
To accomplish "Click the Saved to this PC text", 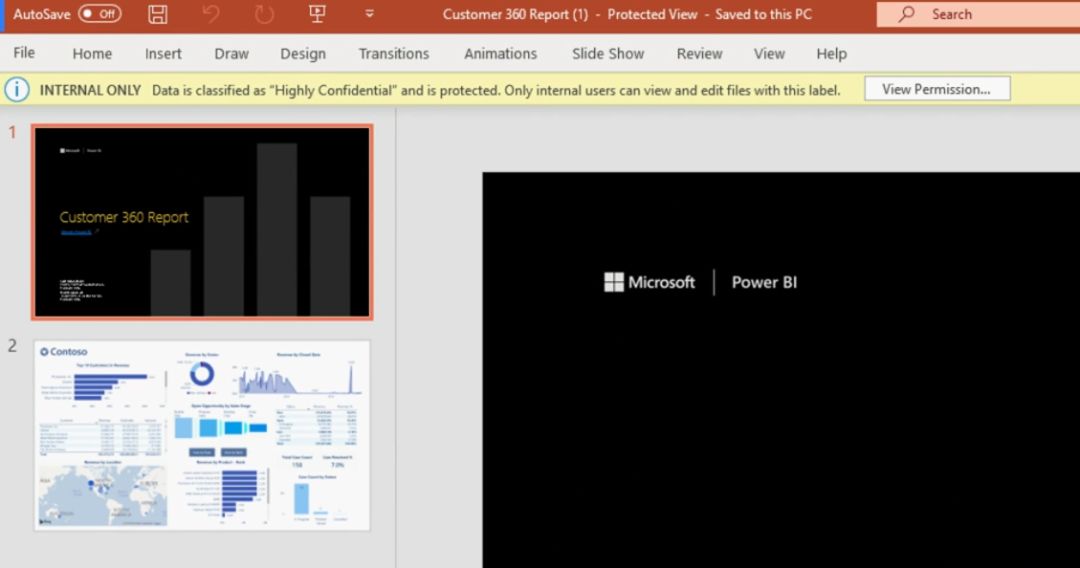I will tap(763, 14).
